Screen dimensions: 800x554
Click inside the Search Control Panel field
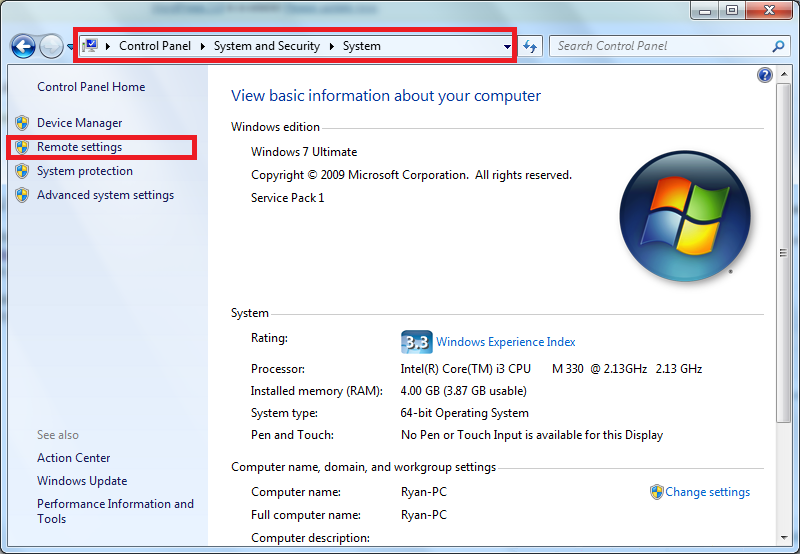[x=660, y=46]
